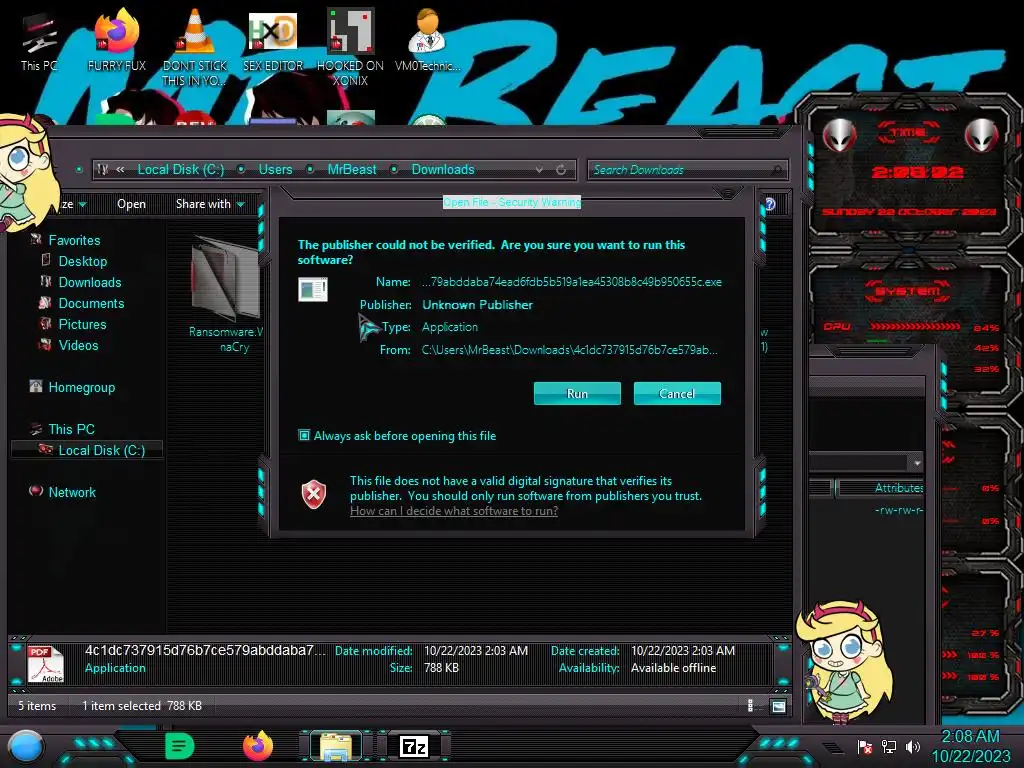Click the SYSTEM gadget title

908,291
